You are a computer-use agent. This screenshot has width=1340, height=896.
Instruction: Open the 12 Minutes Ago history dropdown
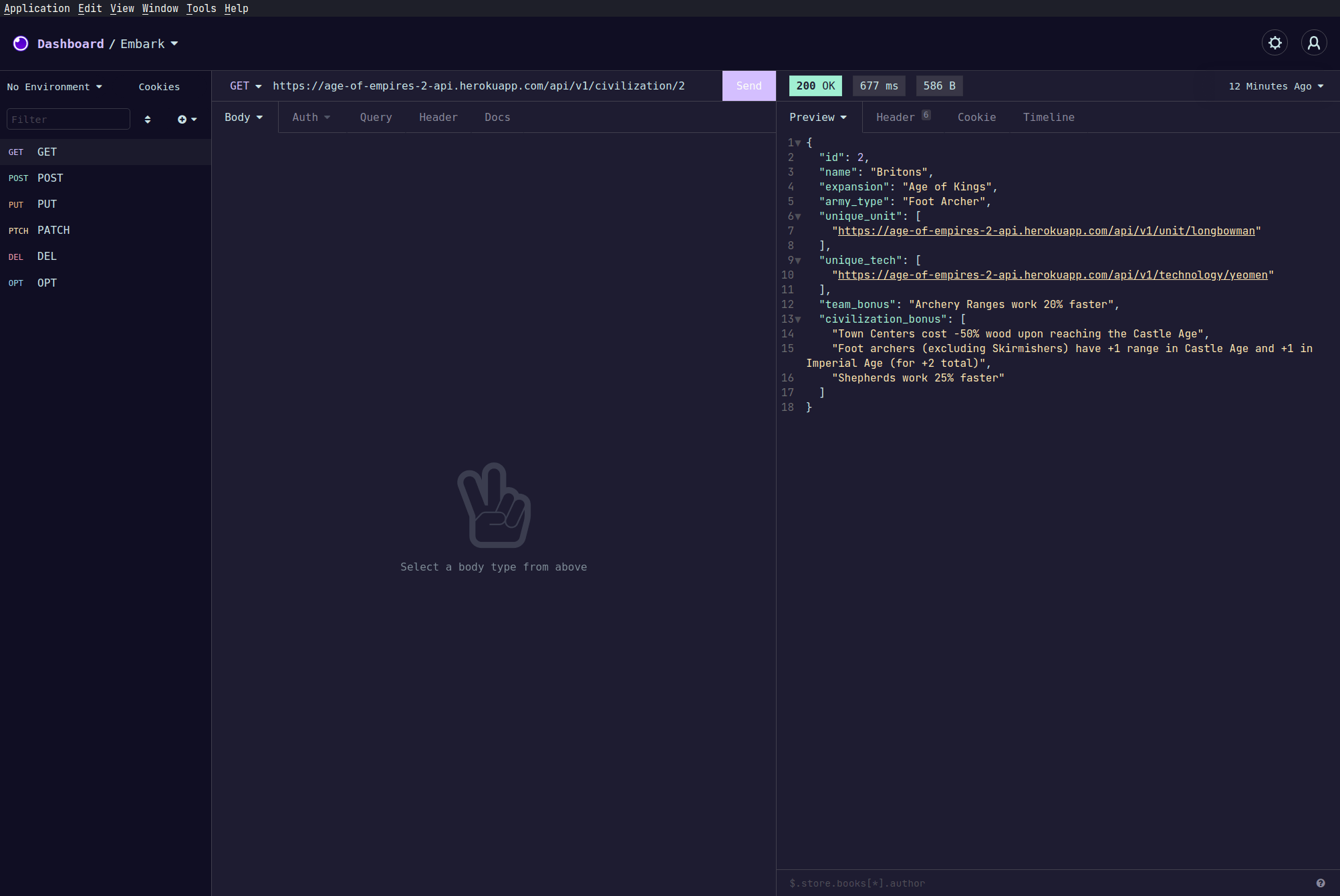1275,86
